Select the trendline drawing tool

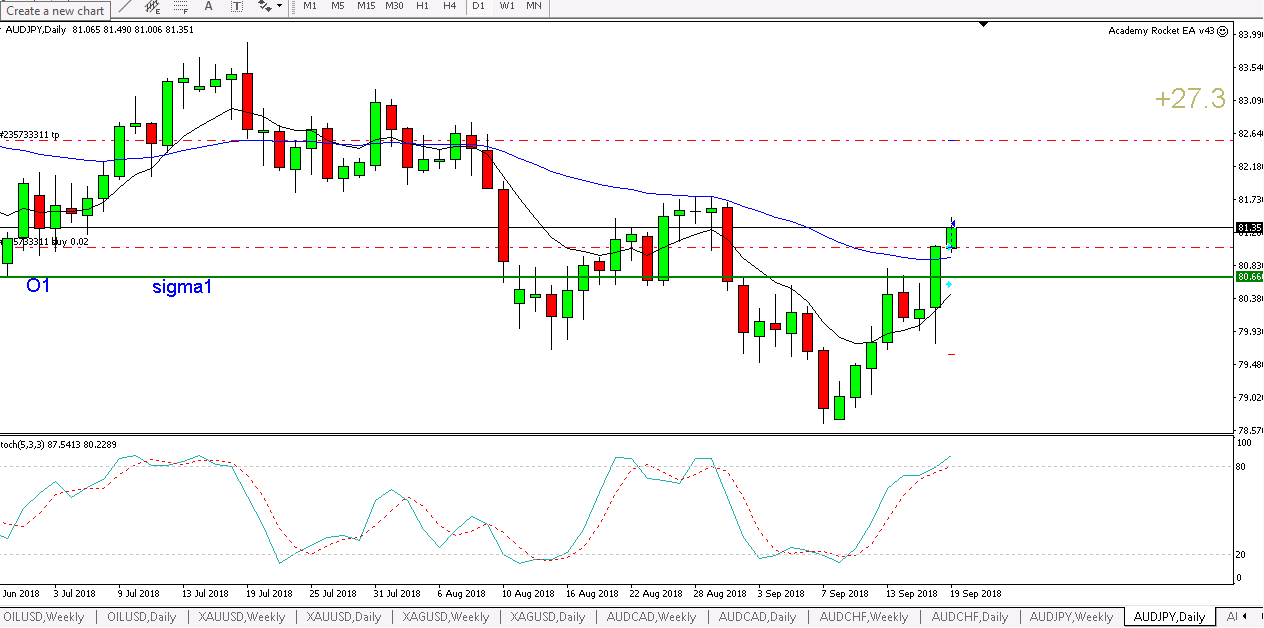click(x=124, y=6)
